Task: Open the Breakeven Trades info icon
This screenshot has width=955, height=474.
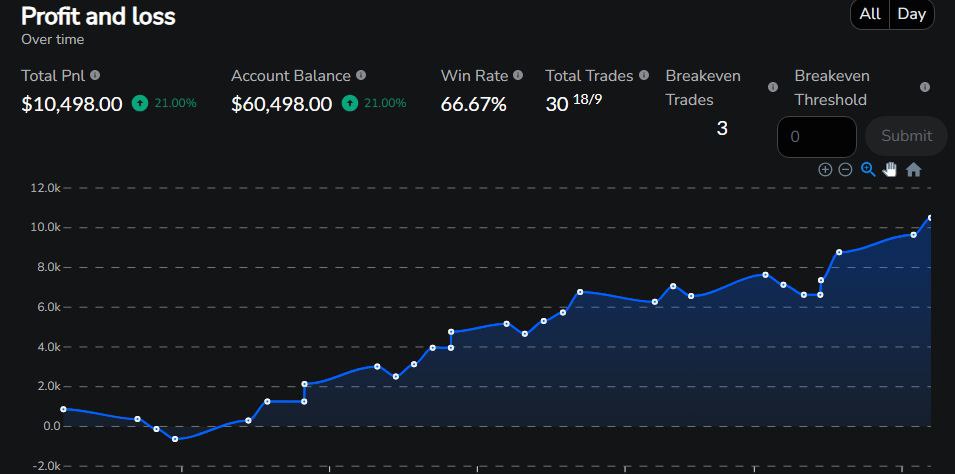Action: [773, 87]
